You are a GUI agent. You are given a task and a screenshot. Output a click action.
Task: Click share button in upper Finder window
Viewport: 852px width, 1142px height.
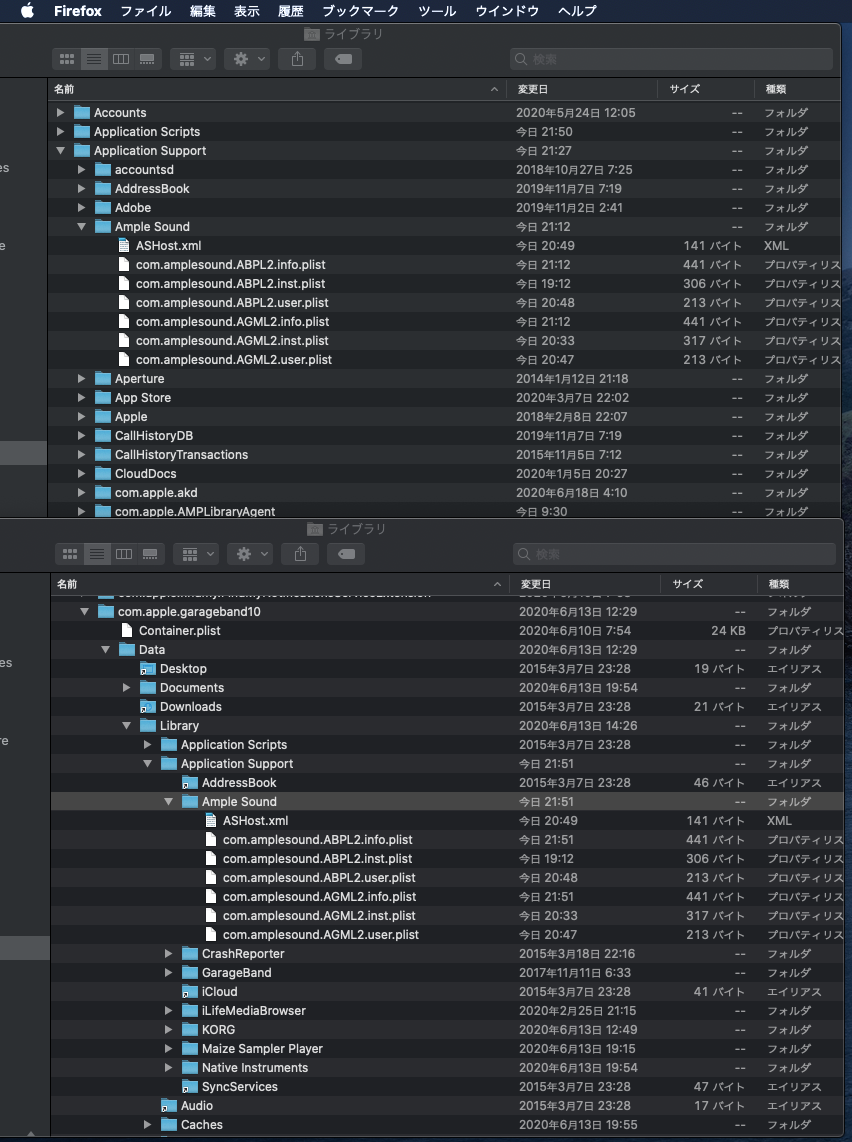tap(297, 59)
